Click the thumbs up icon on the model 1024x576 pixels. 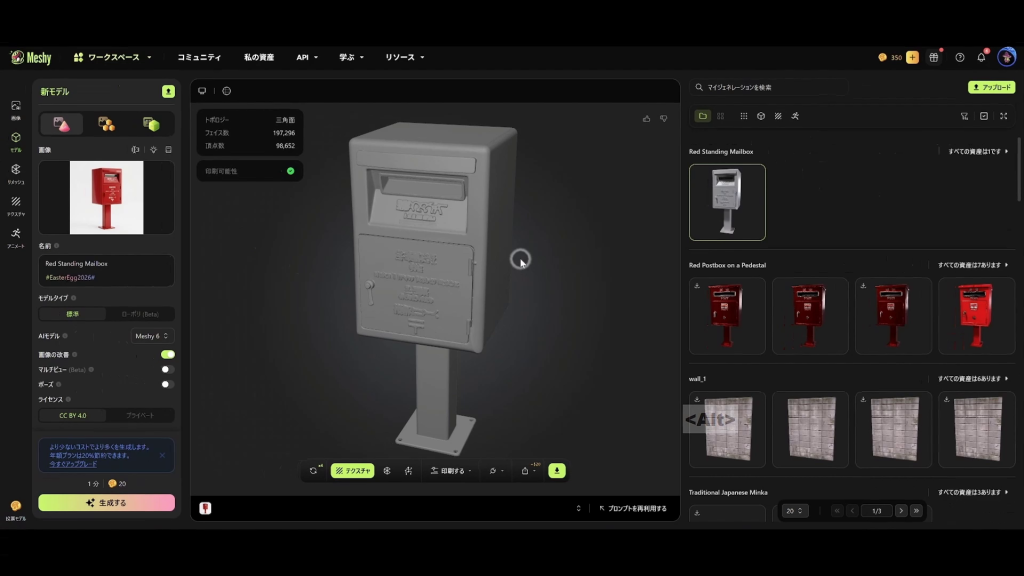pyautogui.click(x=647, y=118)
